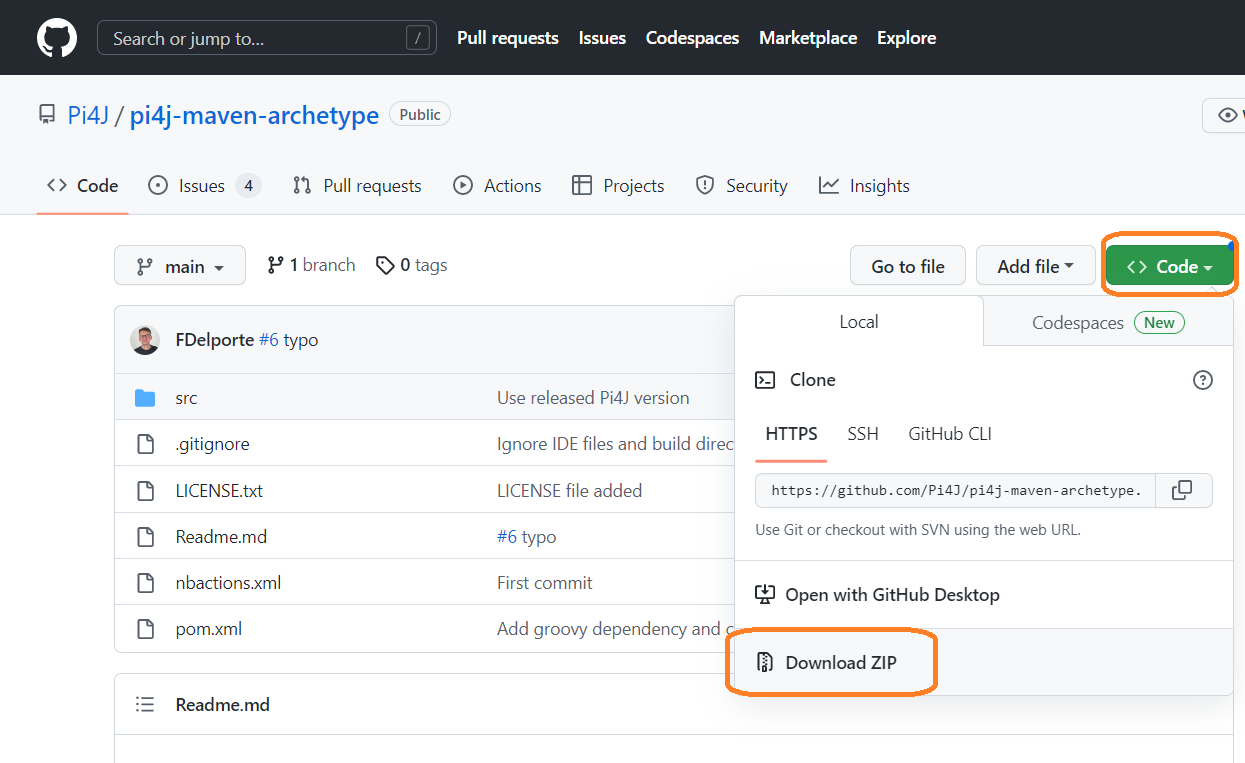The image size is (1245, 763).
Task: Open the nbactions.xml file link
Action: click(x=228, y=583)
